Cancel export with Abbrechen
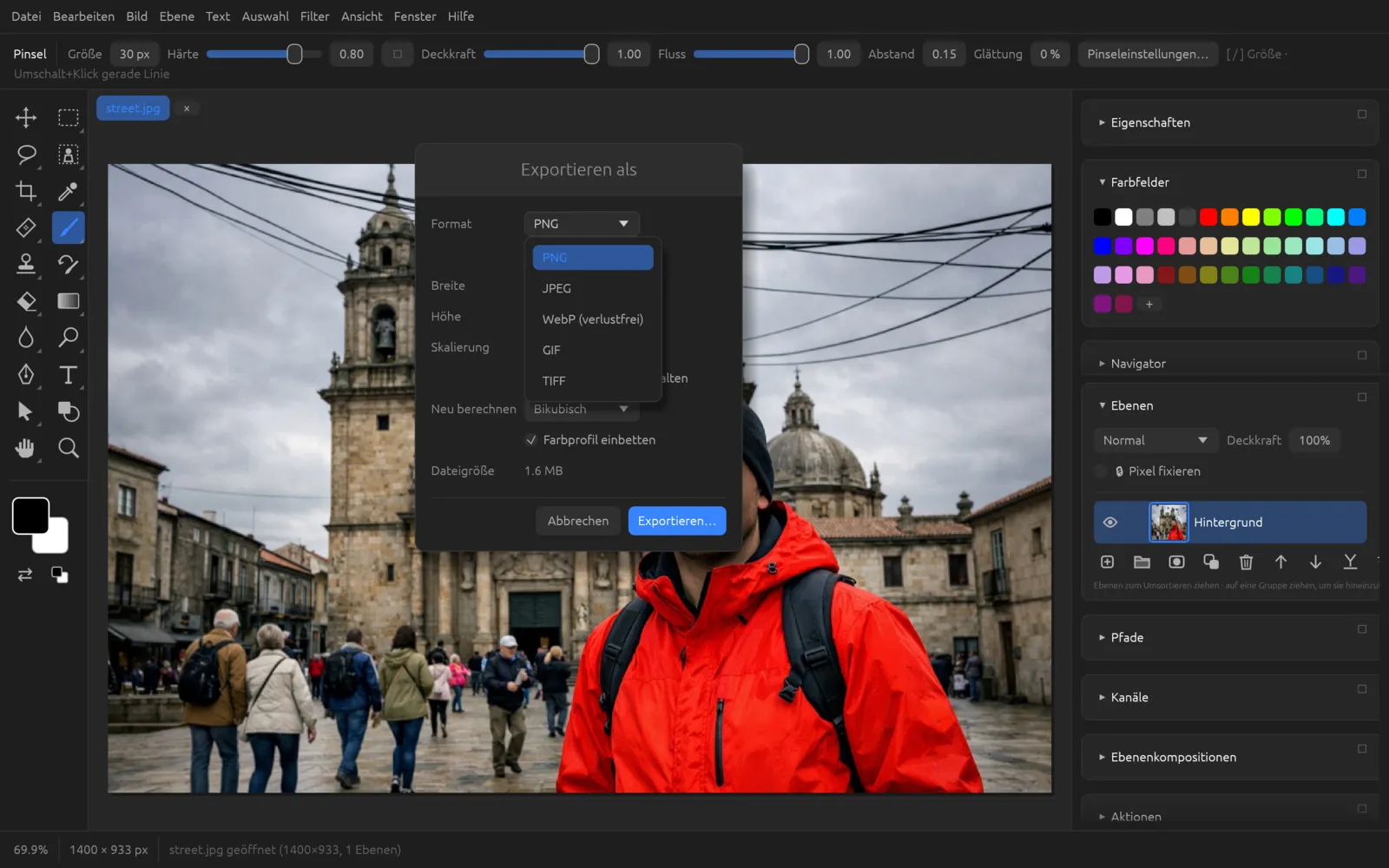 pyautogui.click(x=578, y=521)
